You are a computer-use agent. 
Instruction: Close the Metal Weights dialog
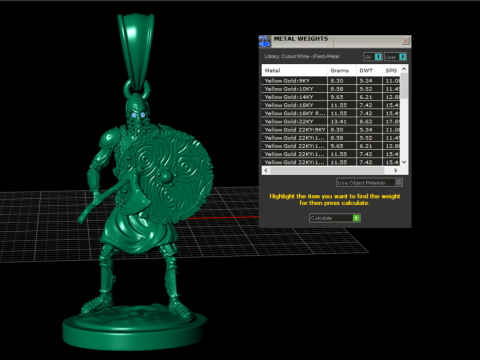point(405,41)
